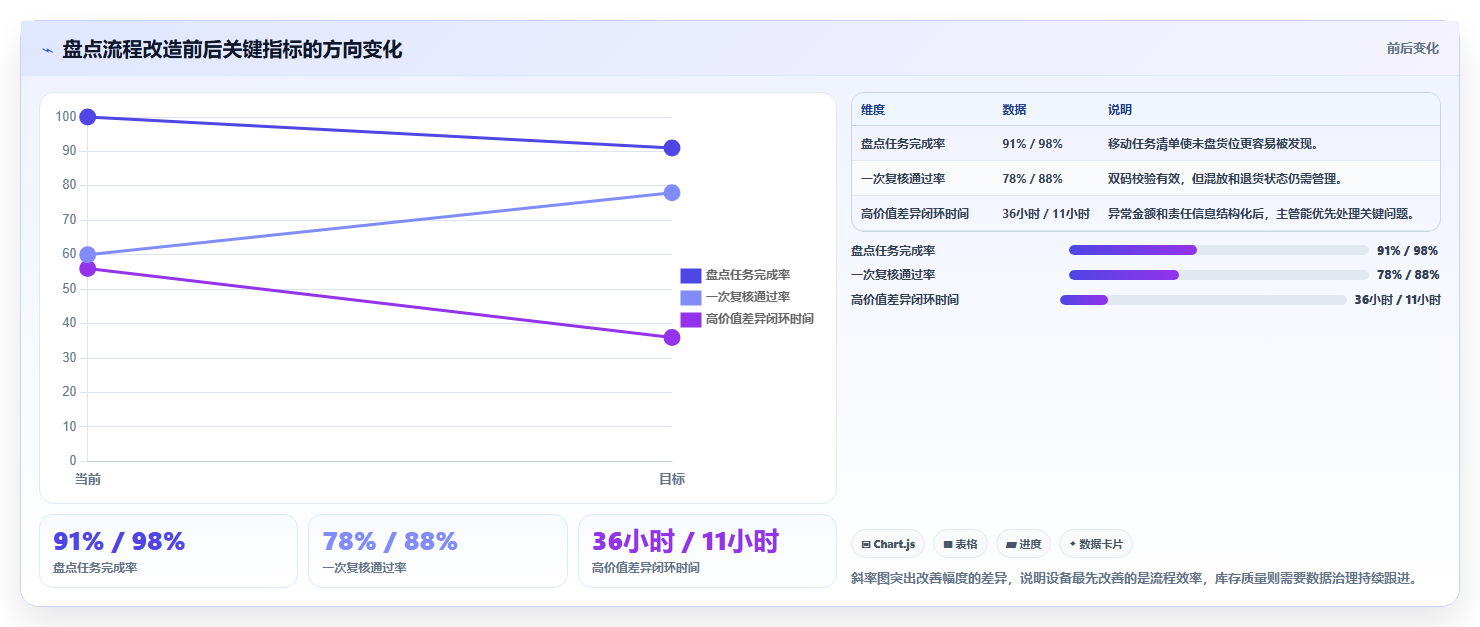Select the 表格 chip
This screenshot has width=1480, height=627.
(960, 544)
